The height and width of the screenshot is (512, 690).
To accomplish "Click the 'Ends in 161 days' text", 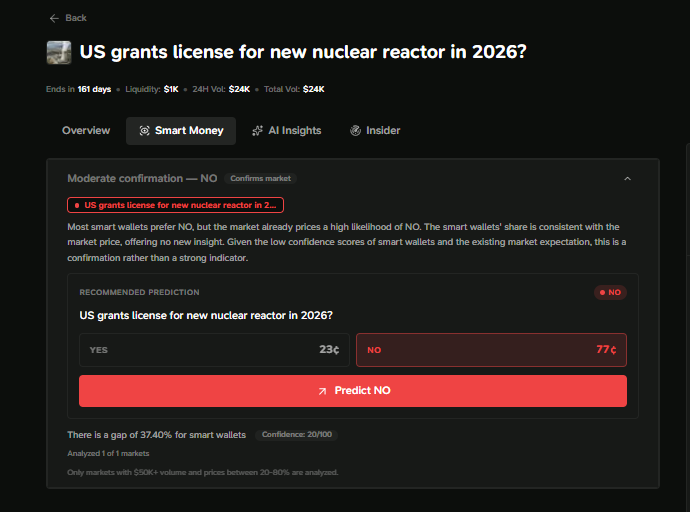I will (78, 89).
